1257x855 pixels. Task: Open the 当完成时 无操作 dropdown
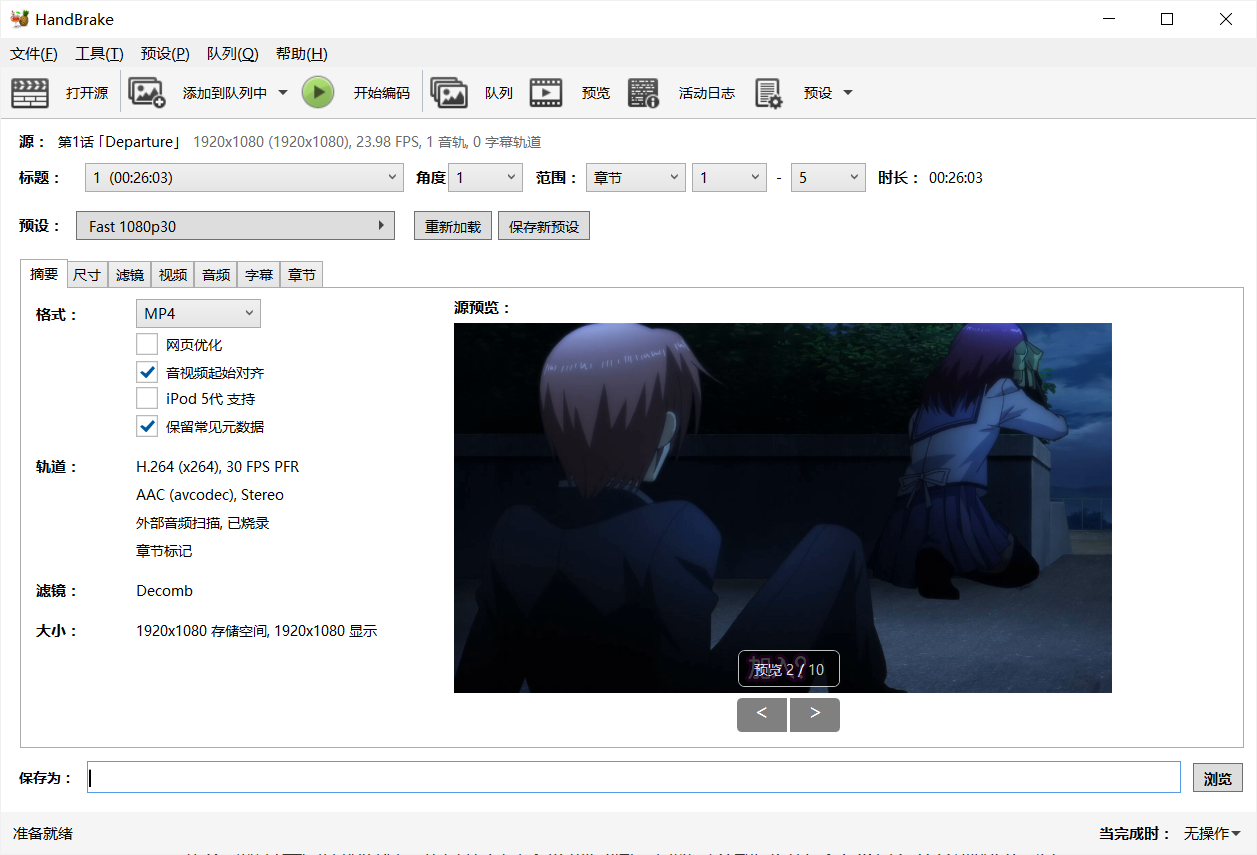(1212, 833)
